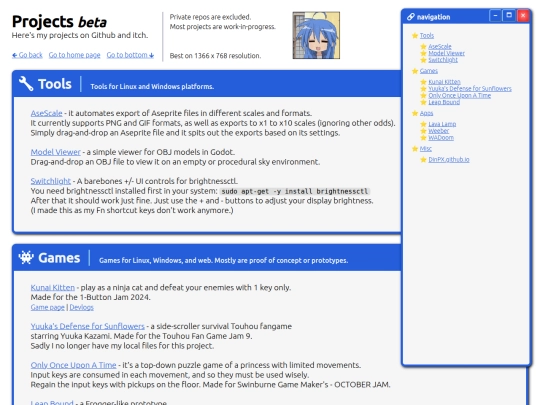Screen dimensions: 540x405
Task: Open the AseScale project link in Tools section
Action: 46,113
